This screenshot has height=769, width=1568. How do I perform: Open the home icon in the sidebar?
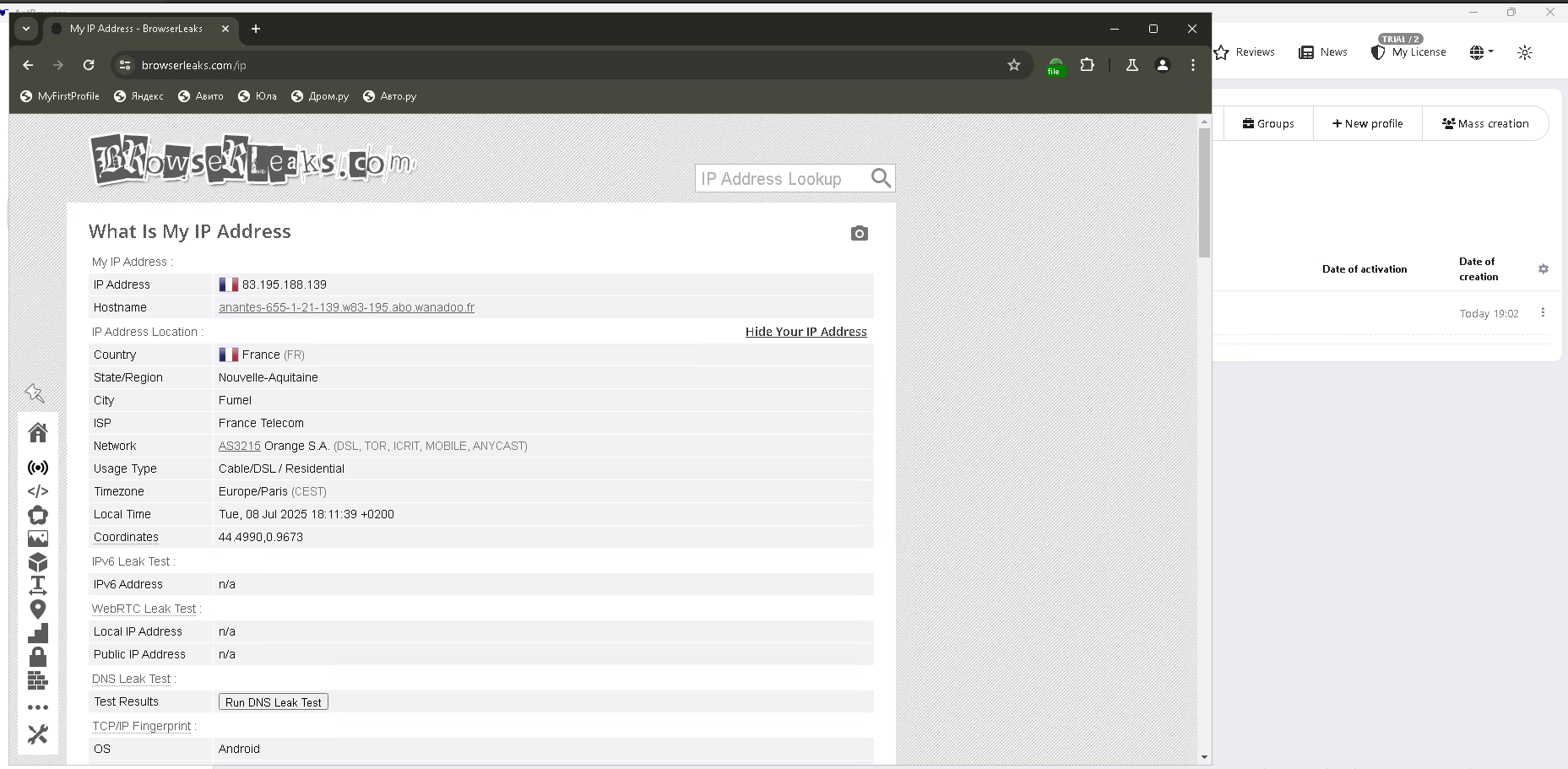[38, 433]
